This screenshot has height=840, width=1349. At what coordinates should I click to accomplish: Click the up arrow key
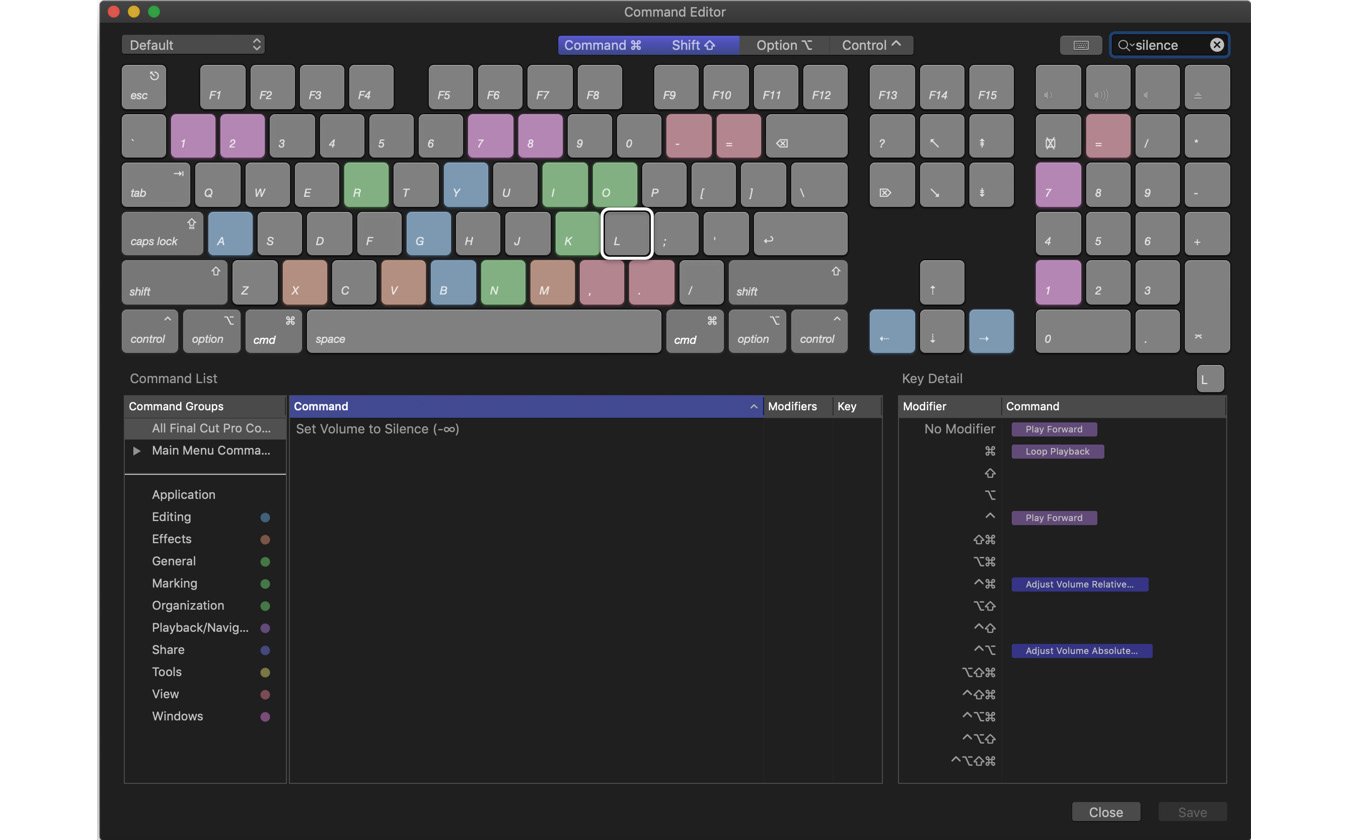pyautogui.click(x=941, y=283)
